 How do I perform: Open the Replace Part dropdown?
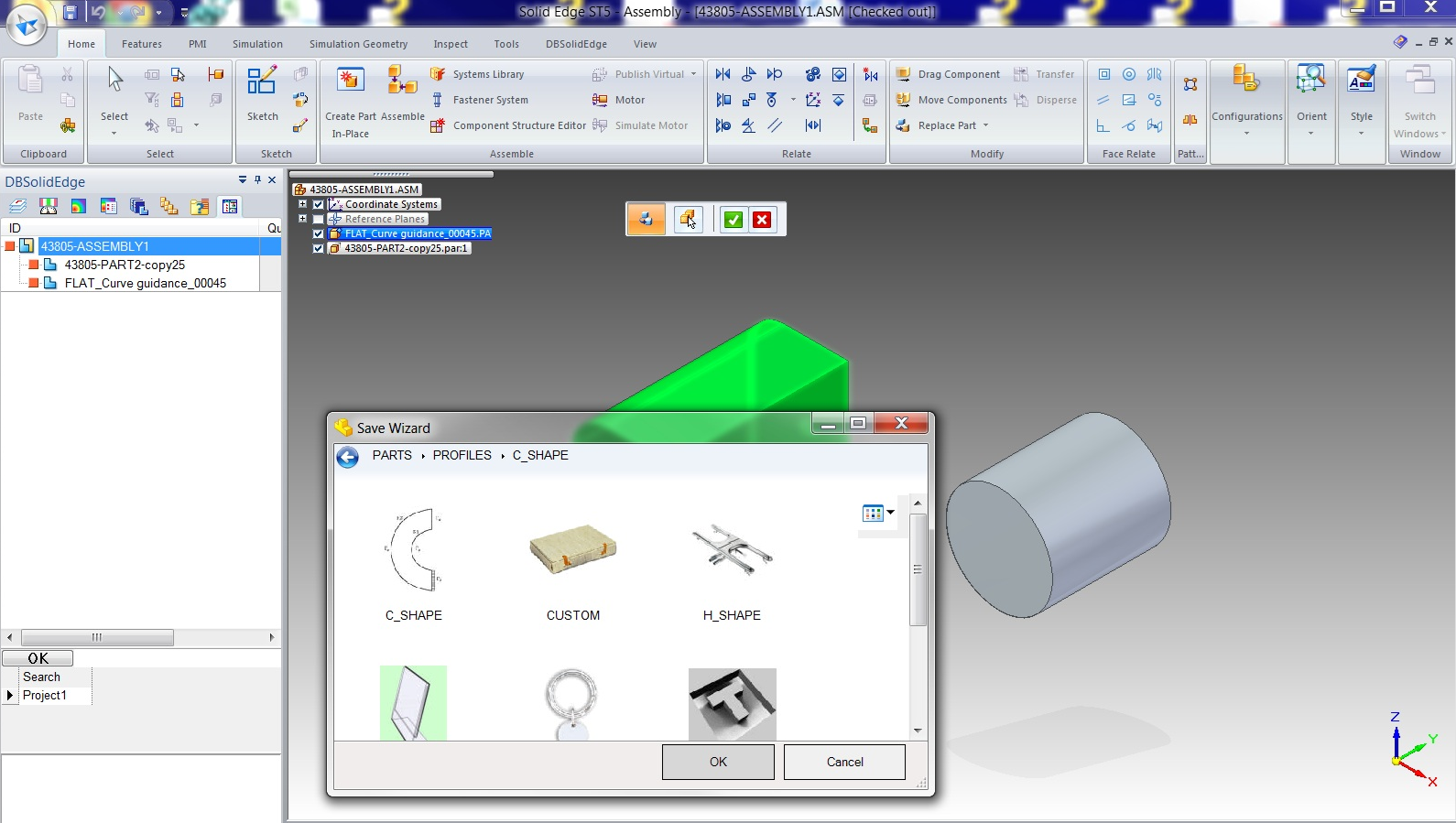[986, 125]
